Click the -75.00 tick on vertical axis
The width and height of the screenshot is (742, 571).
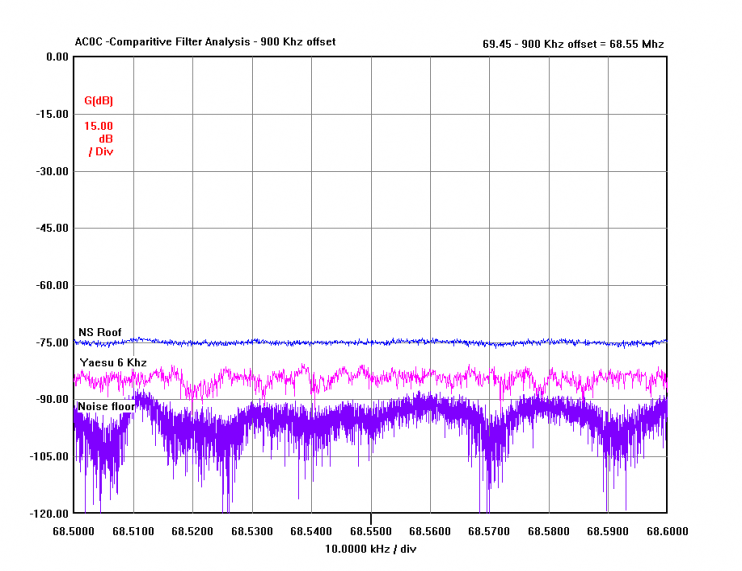coord(51,342)
